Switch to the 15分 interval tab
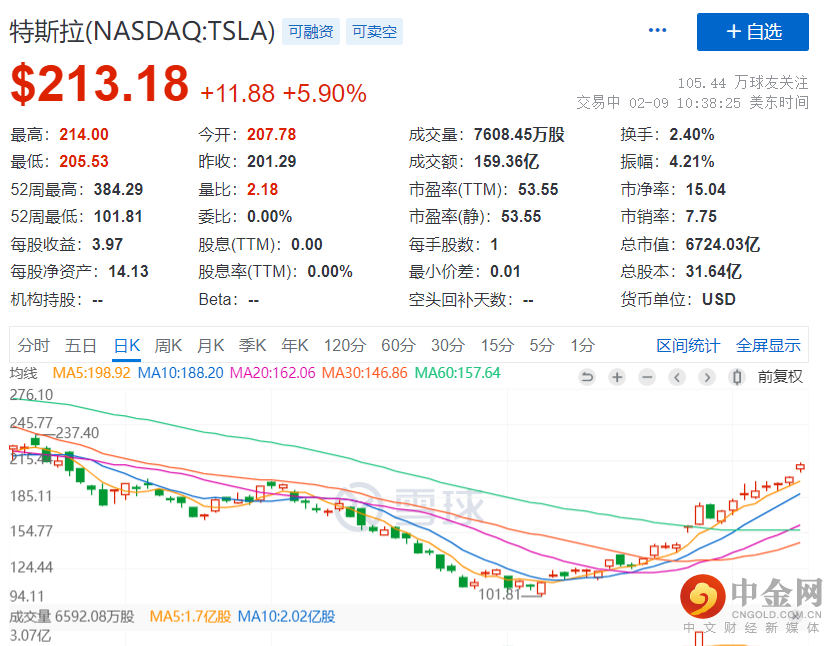The width and height of the screenshot is (837, 646). (x=497, y=345)
